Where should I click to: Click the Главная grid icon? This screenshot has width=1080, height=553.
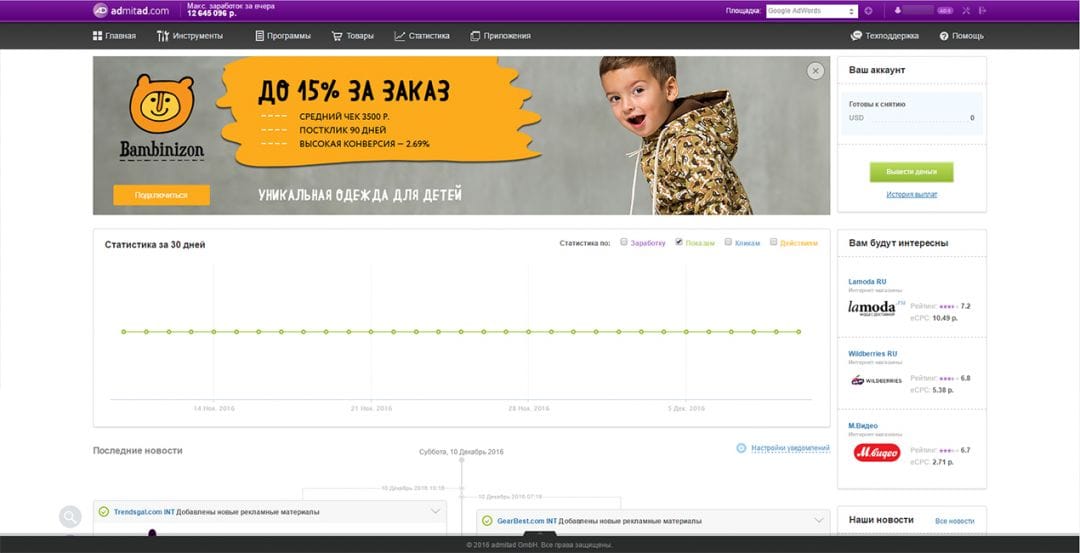tap(97, 36)
